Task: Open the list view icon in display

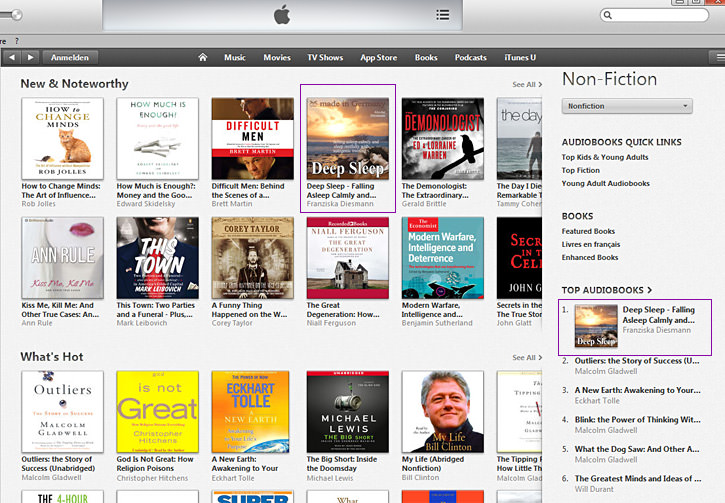Action: click(x=442, y=15)
